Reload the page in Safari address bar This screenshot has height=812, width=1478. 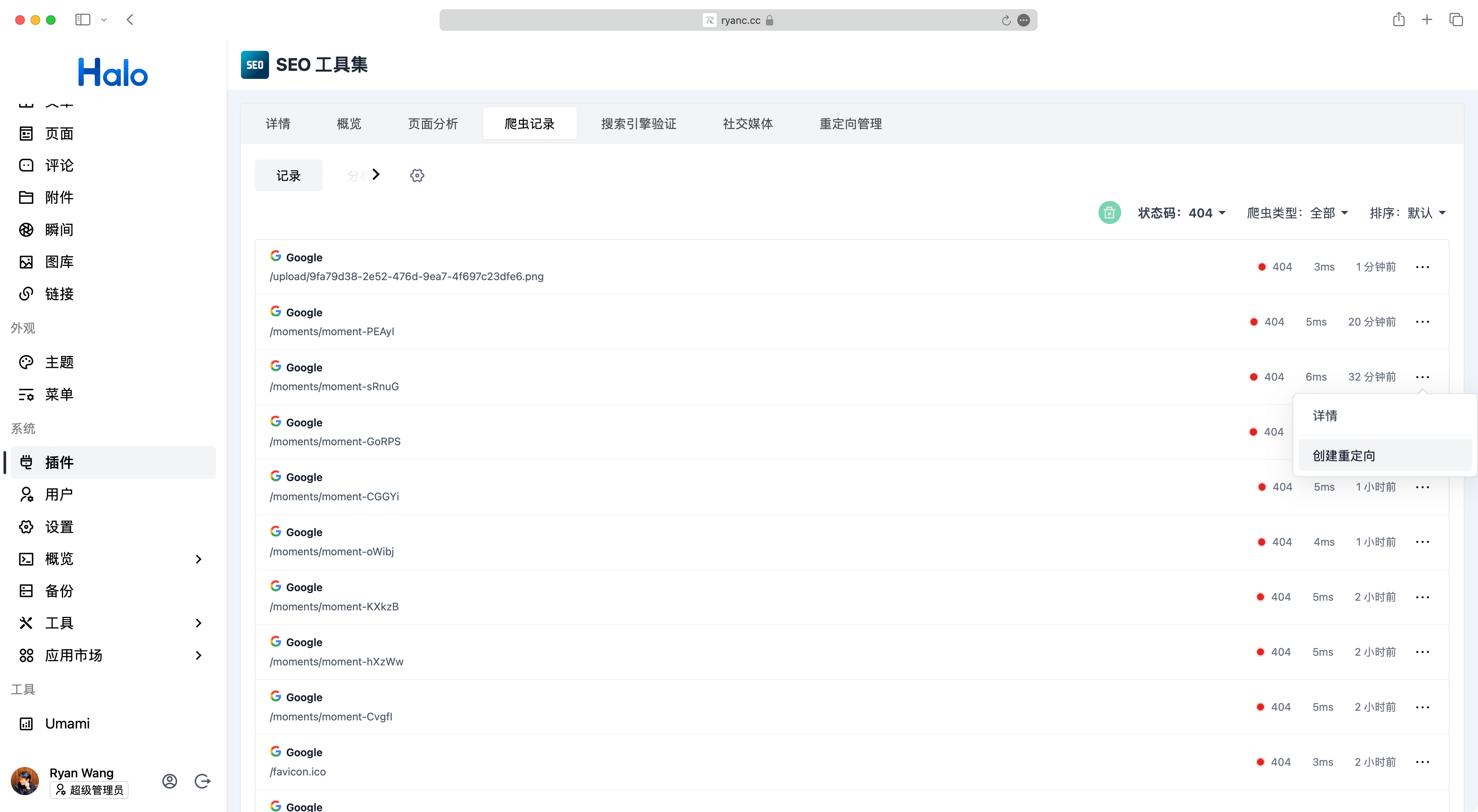(x=1006, y=21)
